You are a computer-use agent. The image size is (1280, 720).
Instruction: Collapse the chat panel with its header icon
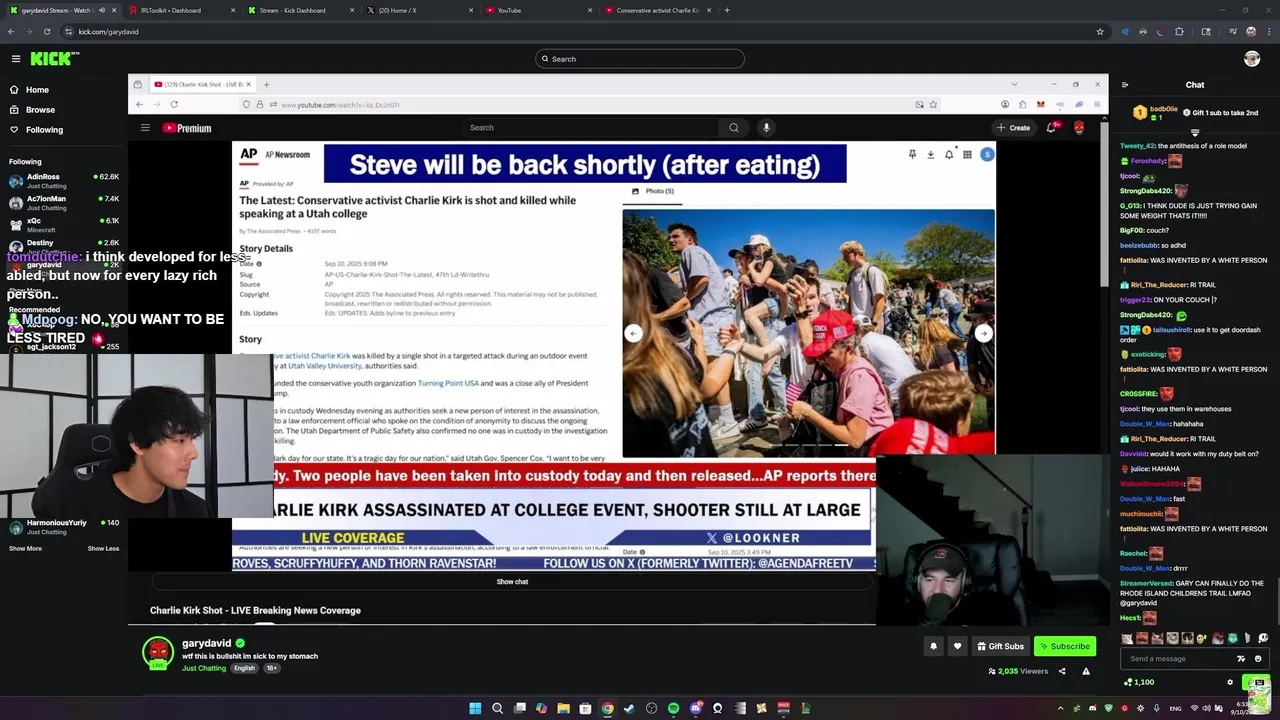1125,85
